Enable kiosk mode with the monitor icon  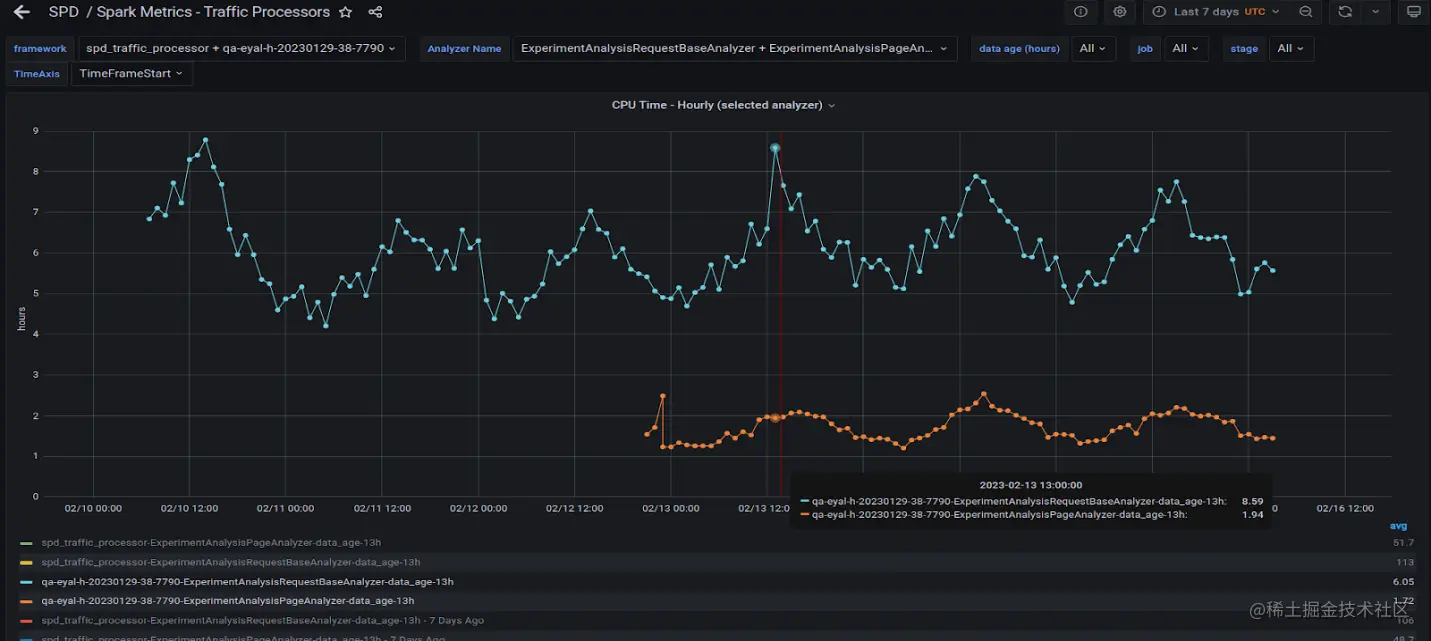(1411, 12)
